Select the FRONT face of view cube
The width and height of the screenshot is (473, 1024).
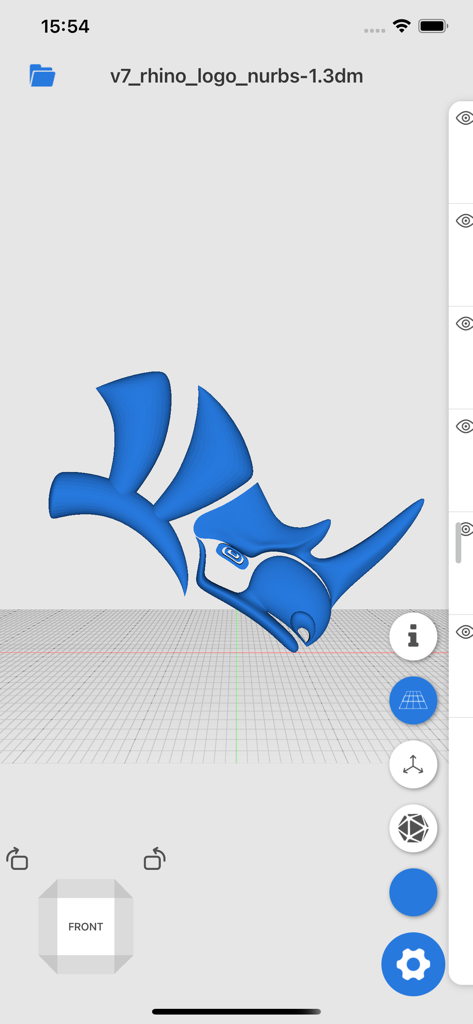[86, 927]
